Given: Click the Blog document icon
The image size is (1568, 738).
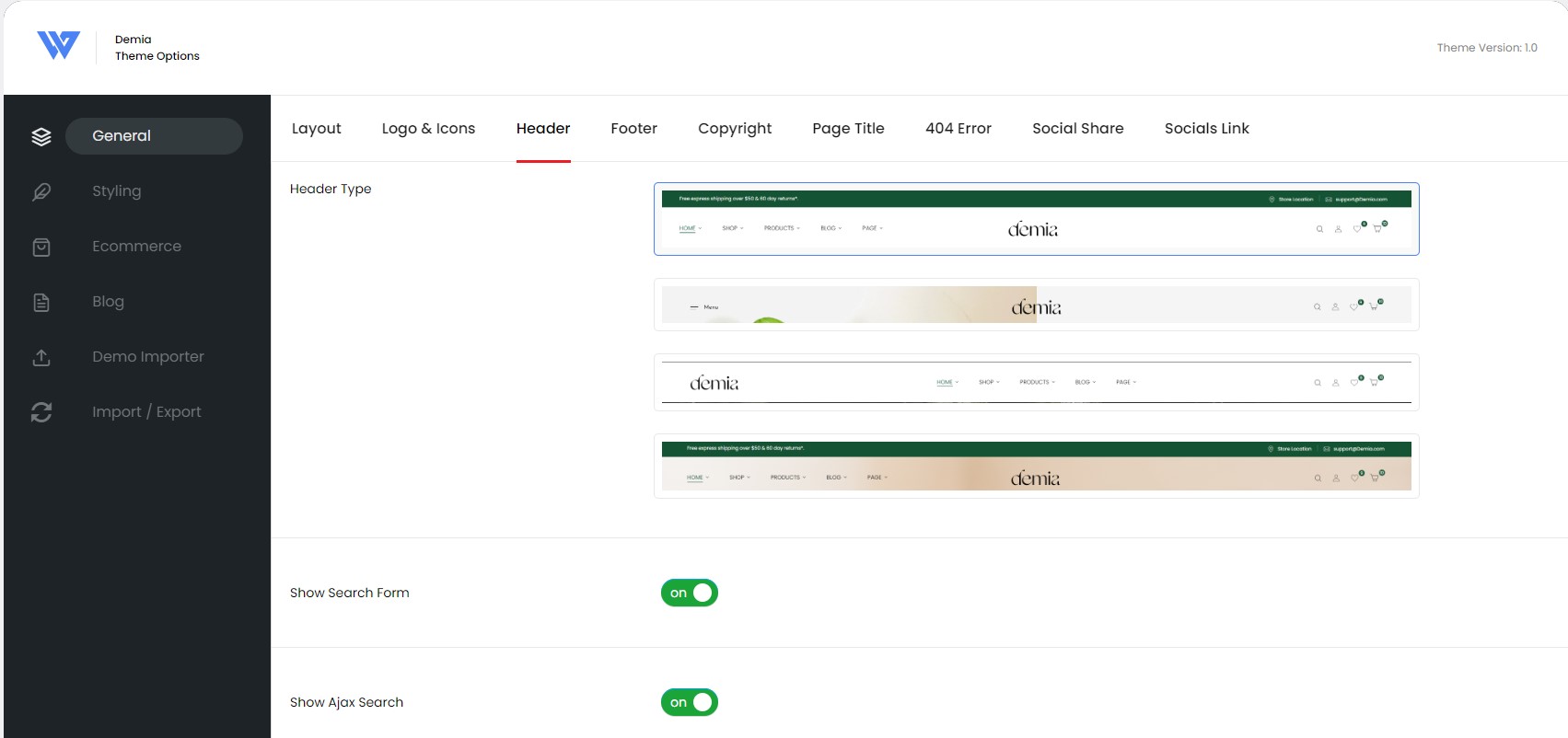Looking at the screenshot, I should tap(41, 302).
